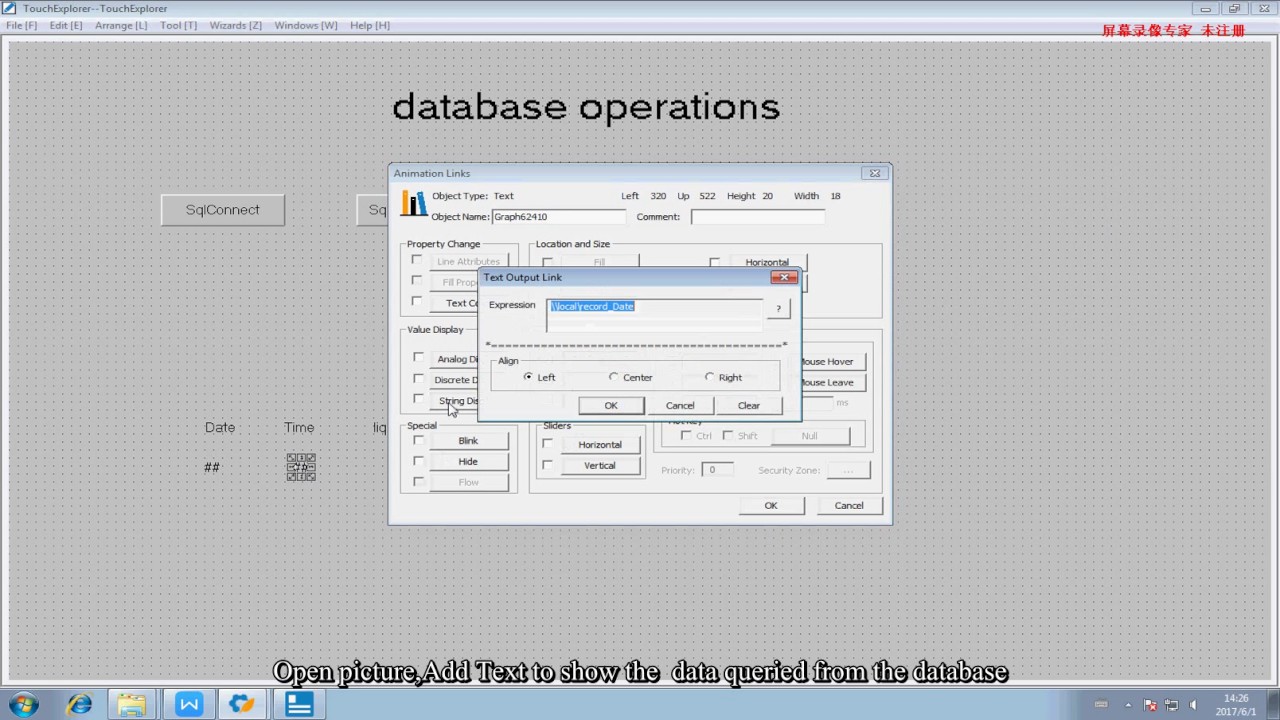The width and height of the screenshot is (1280, 720).
Task: Close the Text Output Link dialog
Action: point(784,277)
